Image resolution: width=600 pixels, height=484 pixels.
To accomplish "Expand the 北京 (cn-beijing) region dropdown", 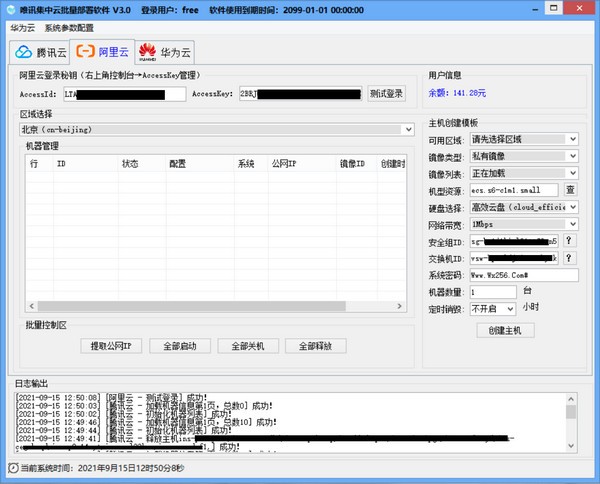I will [x=408, y=129].
